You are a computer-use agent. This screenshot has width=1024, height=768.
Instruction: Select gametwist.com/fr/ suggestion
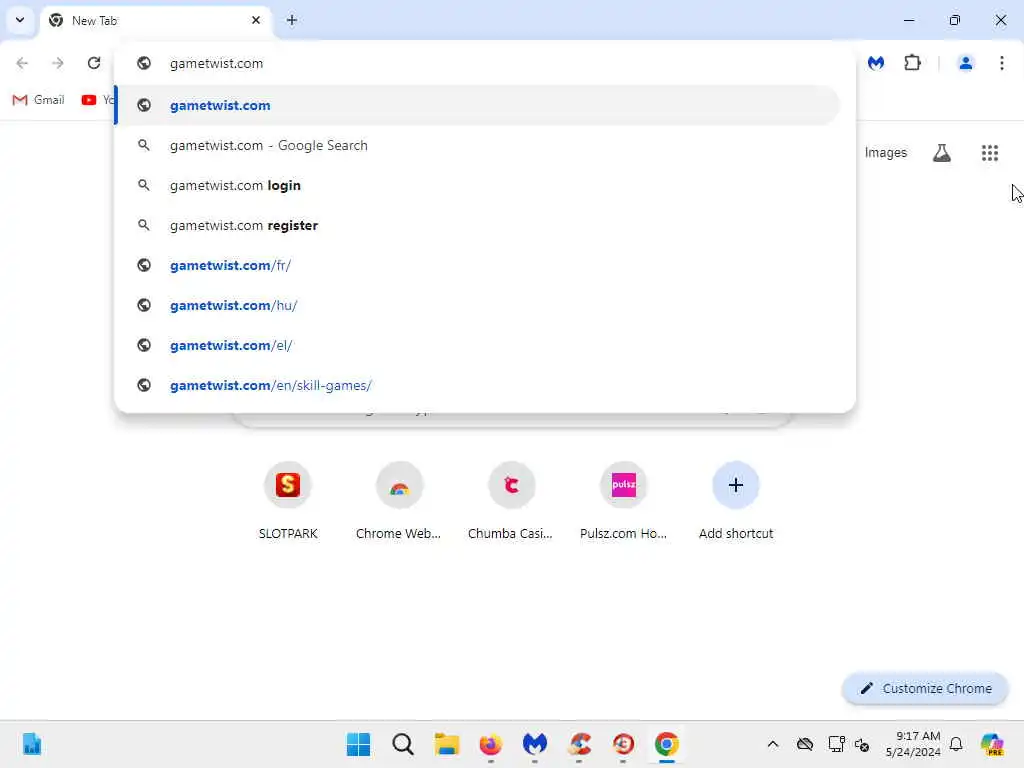tap(478, 265)
